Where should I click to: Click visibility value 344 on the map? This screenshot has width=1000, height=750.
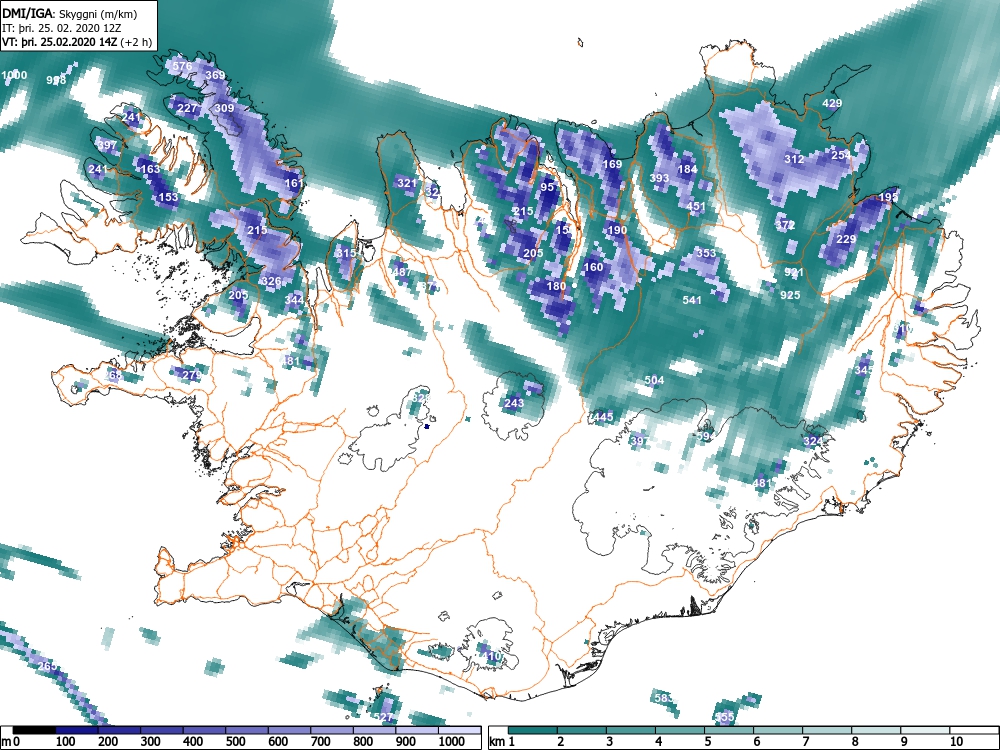(294, 300)
